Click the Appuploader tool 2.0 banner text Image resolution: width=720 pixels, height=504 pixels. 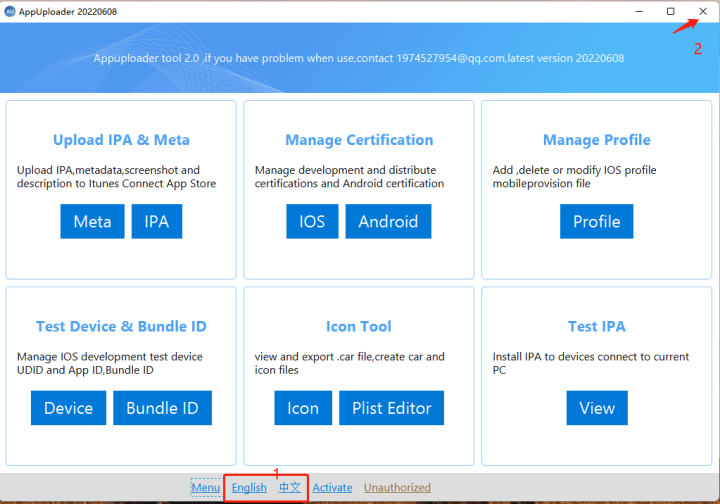tap(359, 58)
